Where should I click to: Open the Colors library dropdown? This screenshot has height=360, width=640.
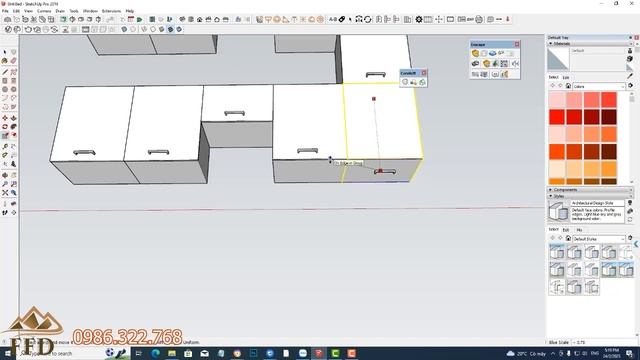point(599,87)
